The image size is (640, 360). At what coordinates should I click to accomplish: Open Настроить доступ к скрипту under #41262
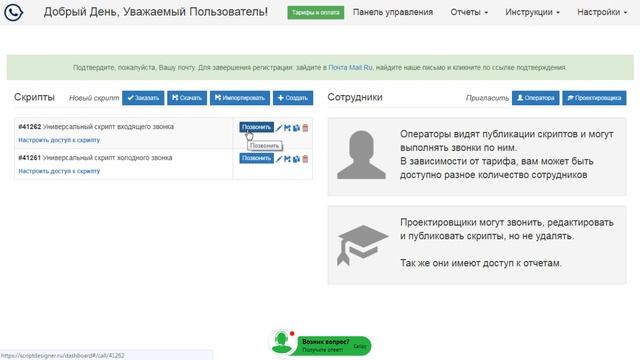coord(59,140)
